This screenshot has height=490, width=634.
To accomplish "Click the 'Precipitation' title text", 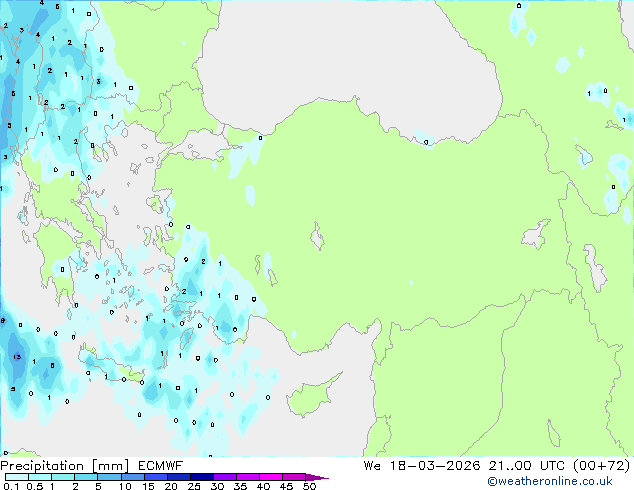I will pyautogui.click(x=42, y=466).
